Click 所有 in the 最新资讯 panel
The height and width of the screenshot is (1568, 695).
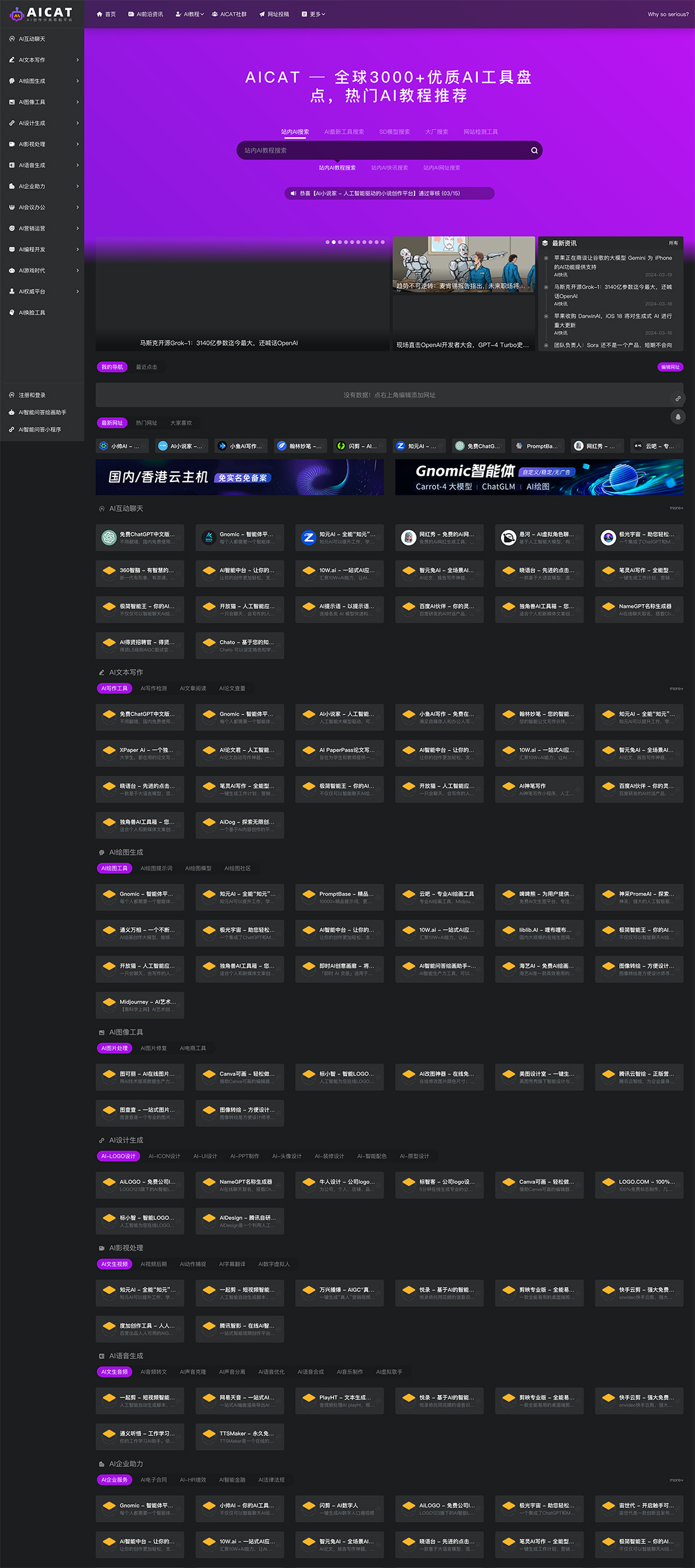[674, 243]
